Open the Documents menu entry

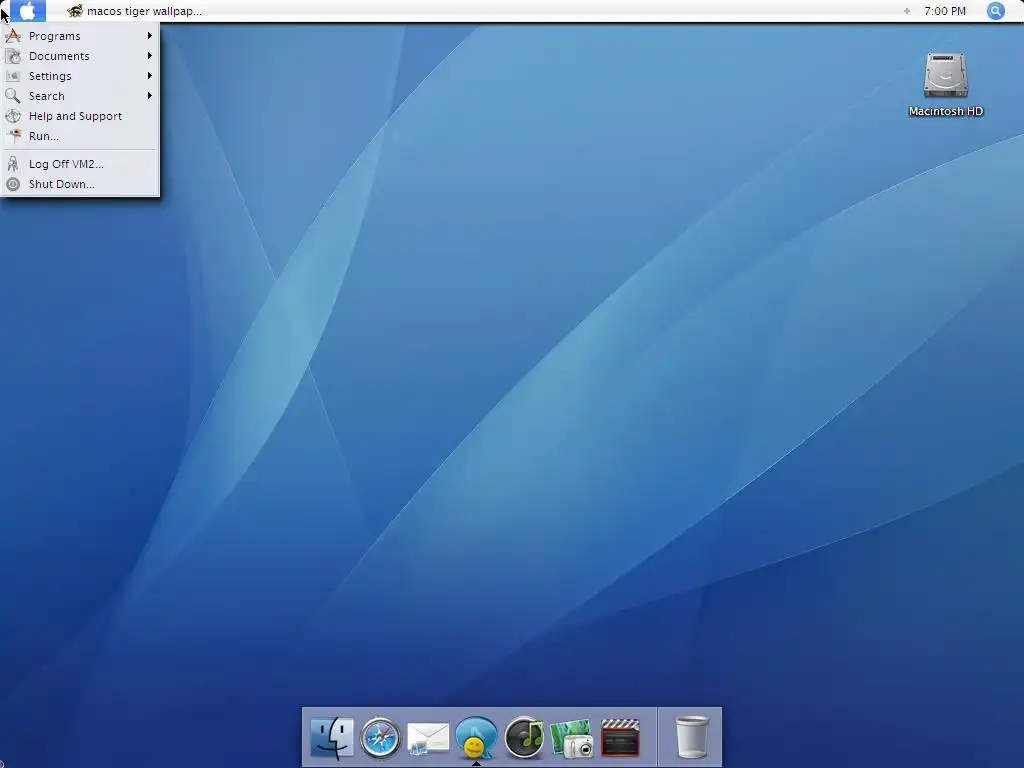coord(80,56)
